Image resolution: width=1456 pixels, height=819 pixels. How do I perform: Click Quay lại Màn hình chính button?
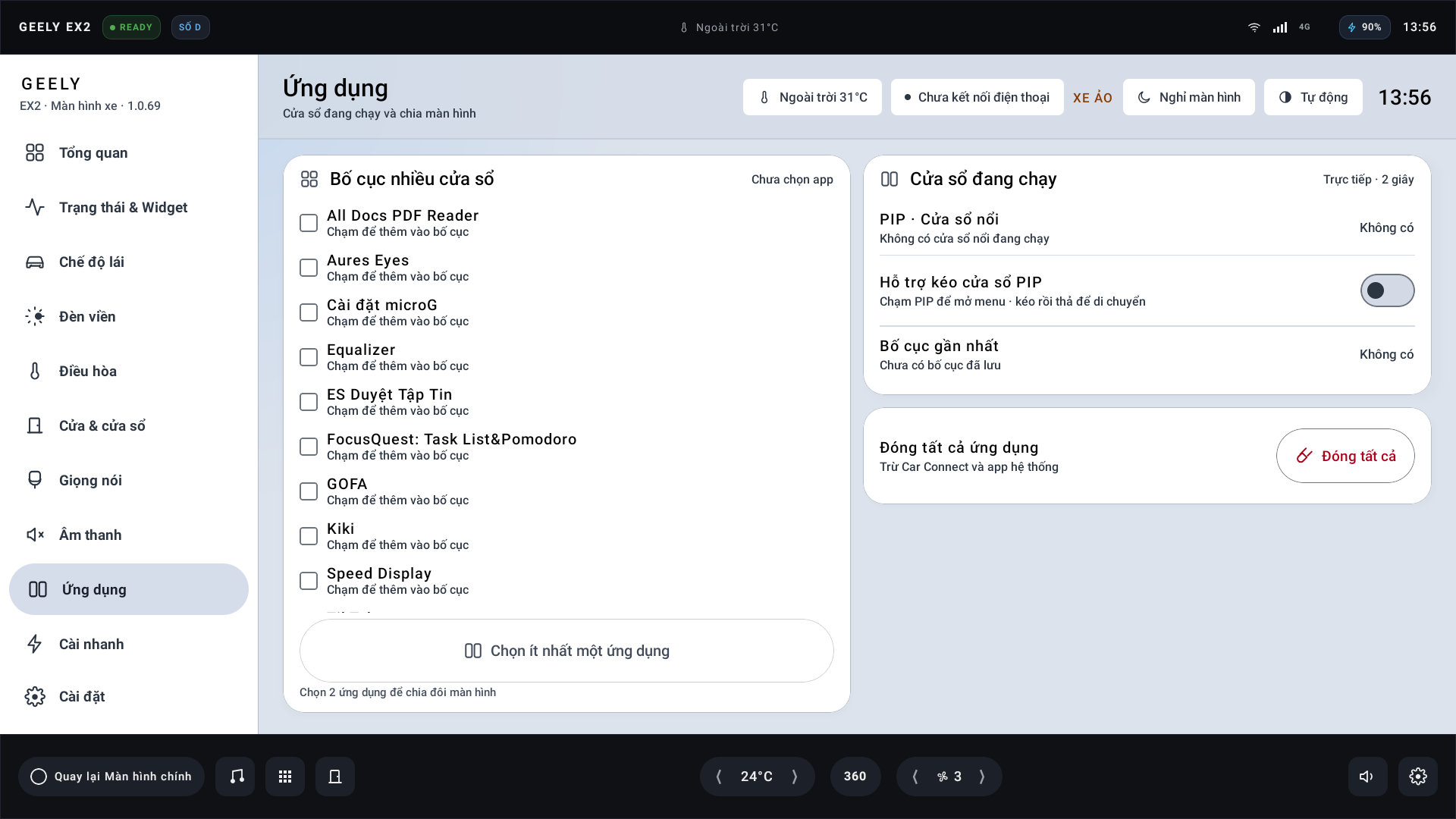click(x=111, y=777)
